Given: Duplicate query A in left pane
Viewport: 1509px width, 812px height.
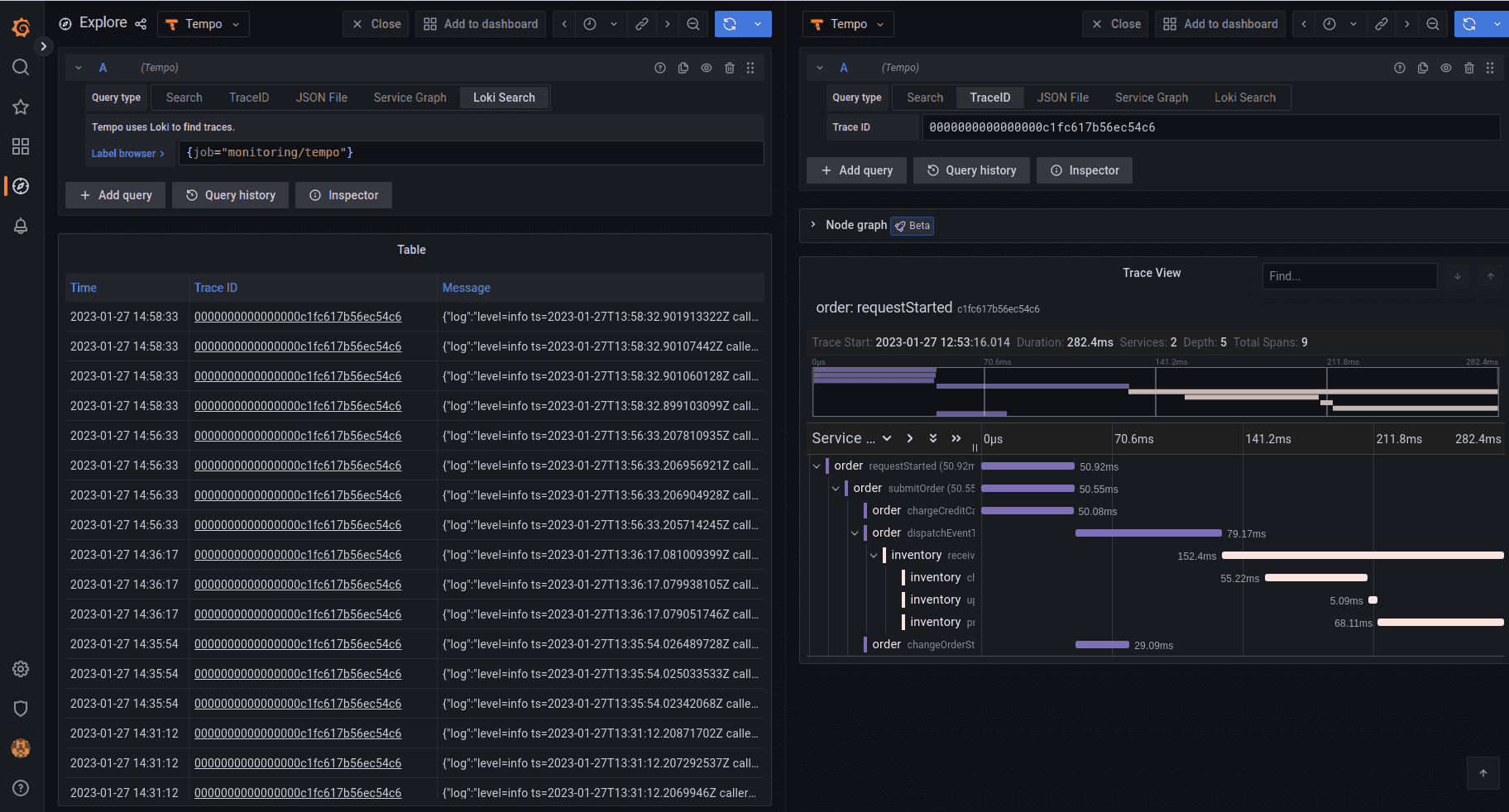Looking at the screenshot, I should pos(683,68).
